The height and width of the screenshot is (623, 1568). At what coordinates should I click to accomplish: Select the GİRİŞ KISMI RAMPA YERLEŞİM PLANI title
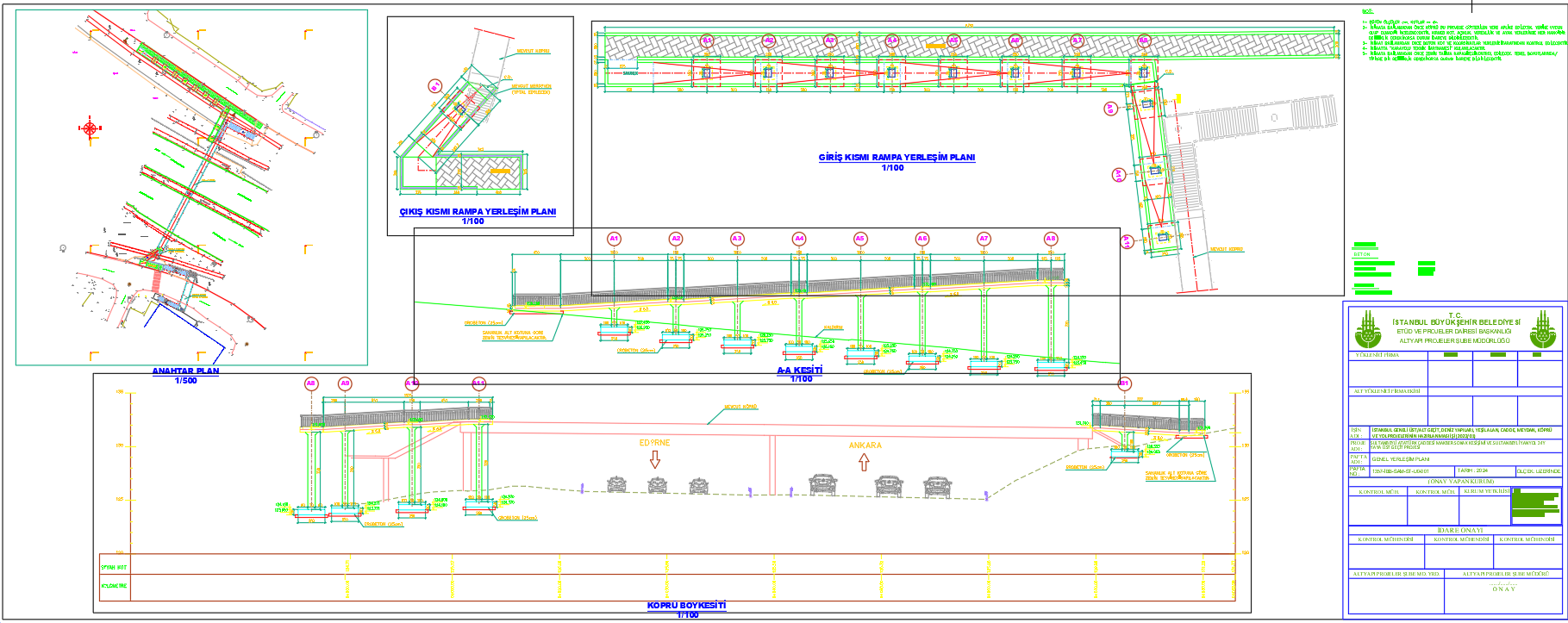(896, 158)
